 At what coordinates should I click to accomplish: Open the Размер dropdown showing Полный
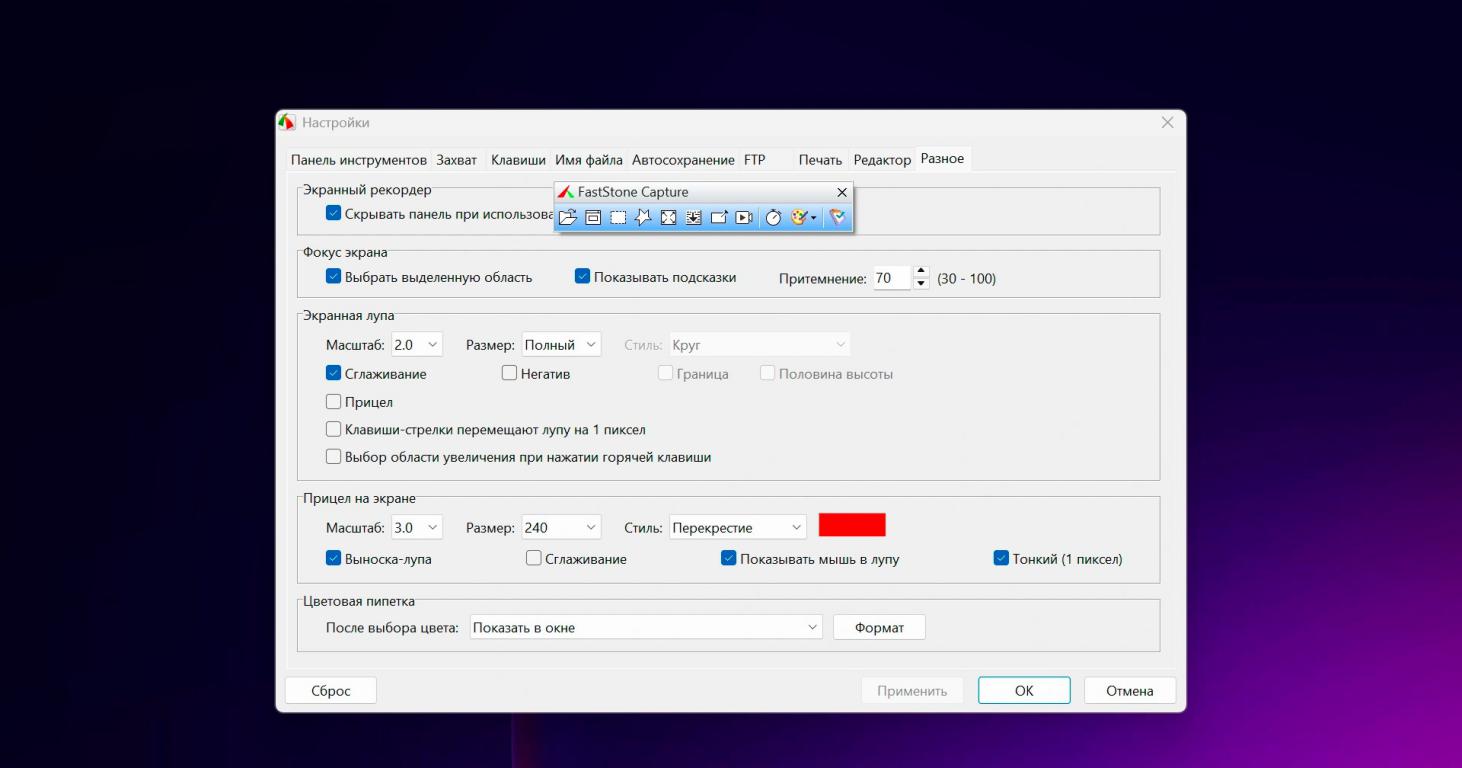pos(561,345)
